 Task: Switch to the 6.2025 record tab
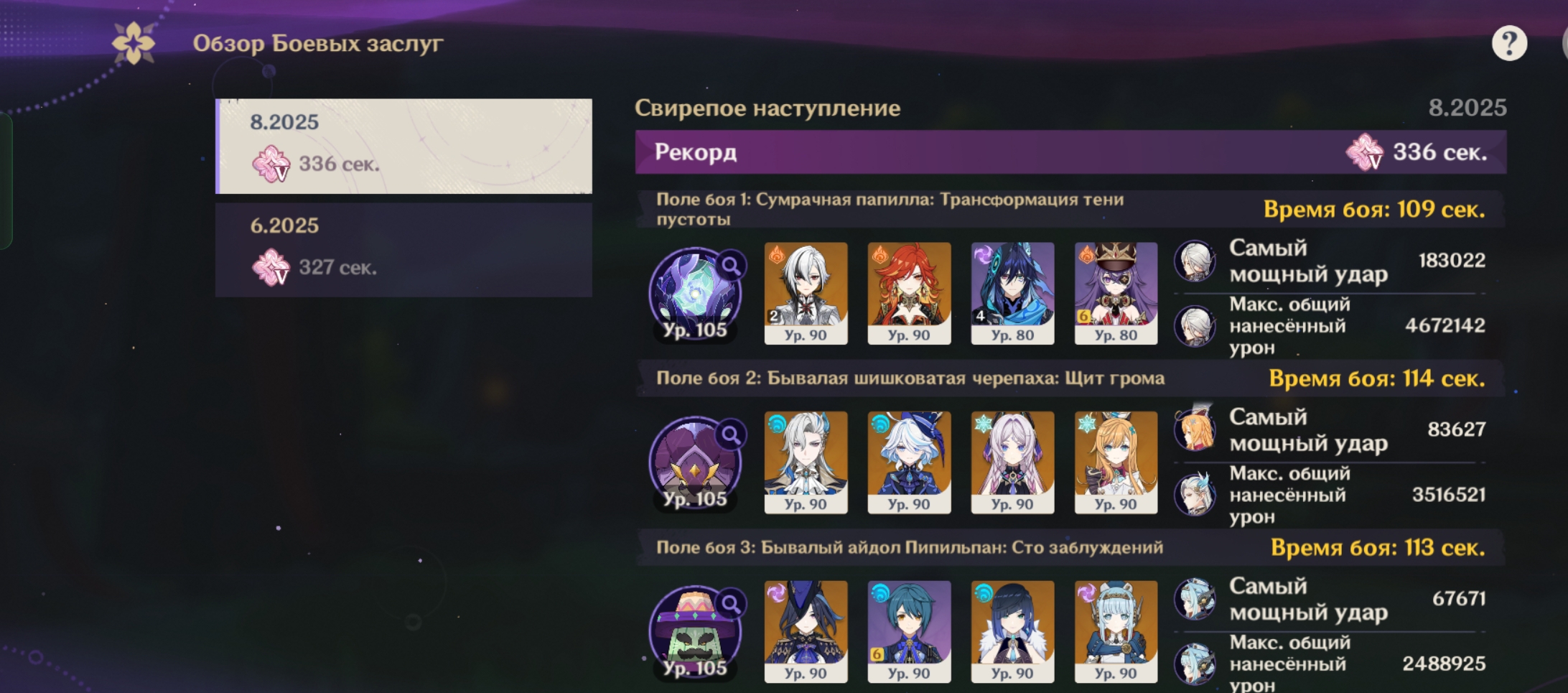(x=404, y=250)
